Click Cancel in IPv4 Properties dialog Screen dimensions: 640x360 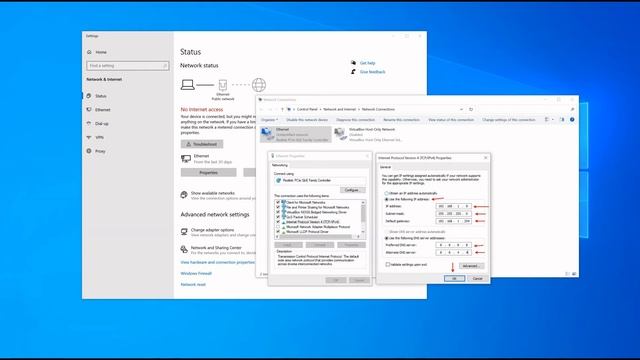[x=478, y=279]
